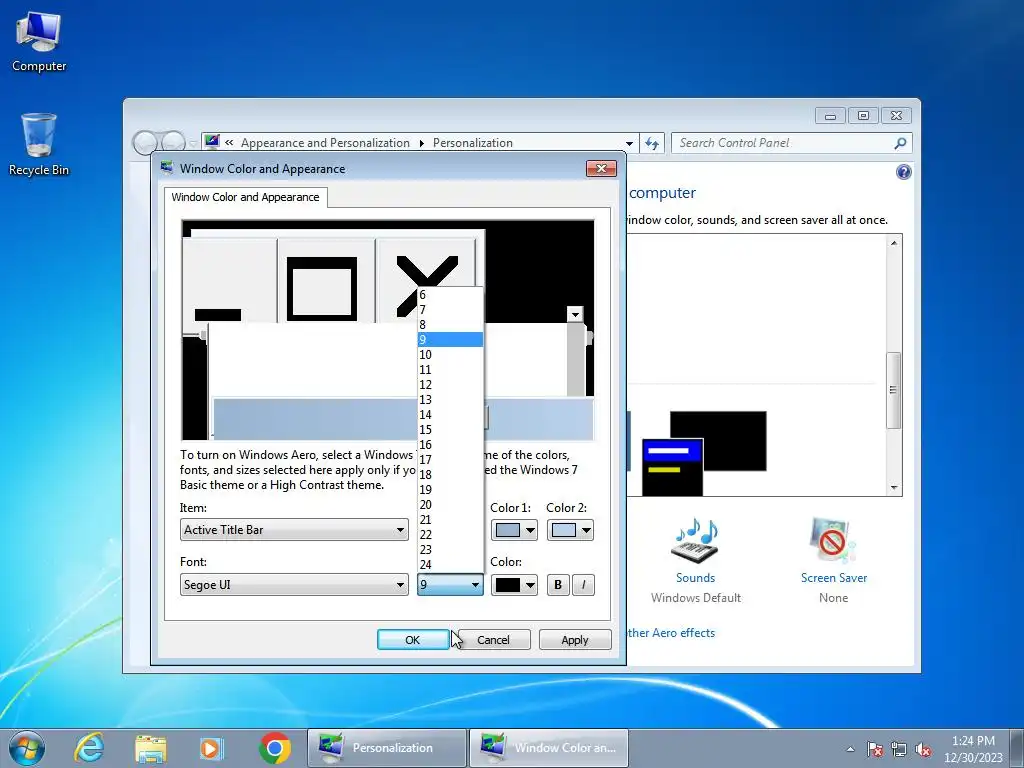Click themes list scroll down arrow
This screenshot has height=768, width=1024.
pos(893,488)
